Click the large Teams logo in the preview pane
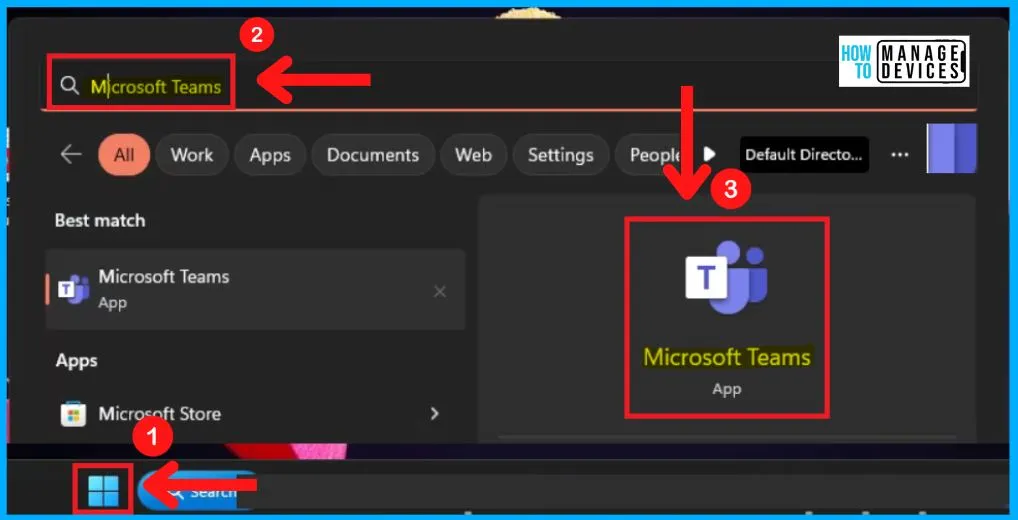Image resolution: width=1018 pixels, height=520 pixels. tap(726, 278)
